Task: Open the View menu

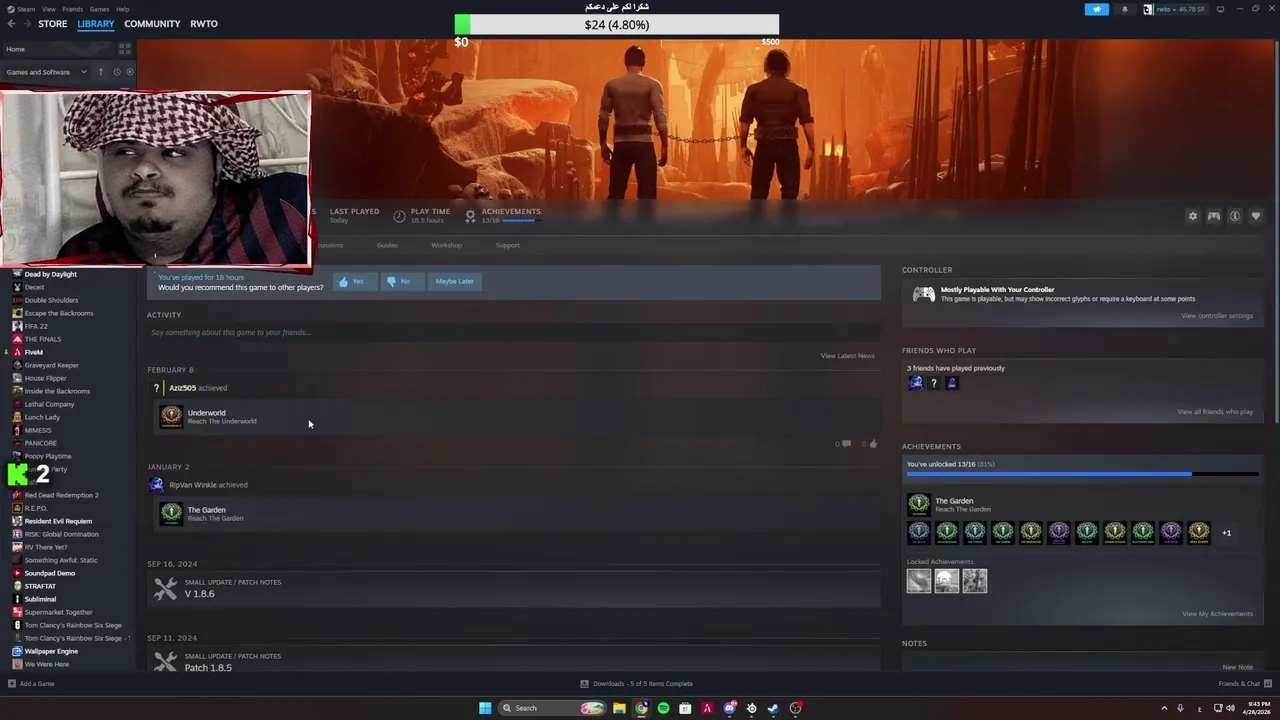Action: [x=48, y=9]
